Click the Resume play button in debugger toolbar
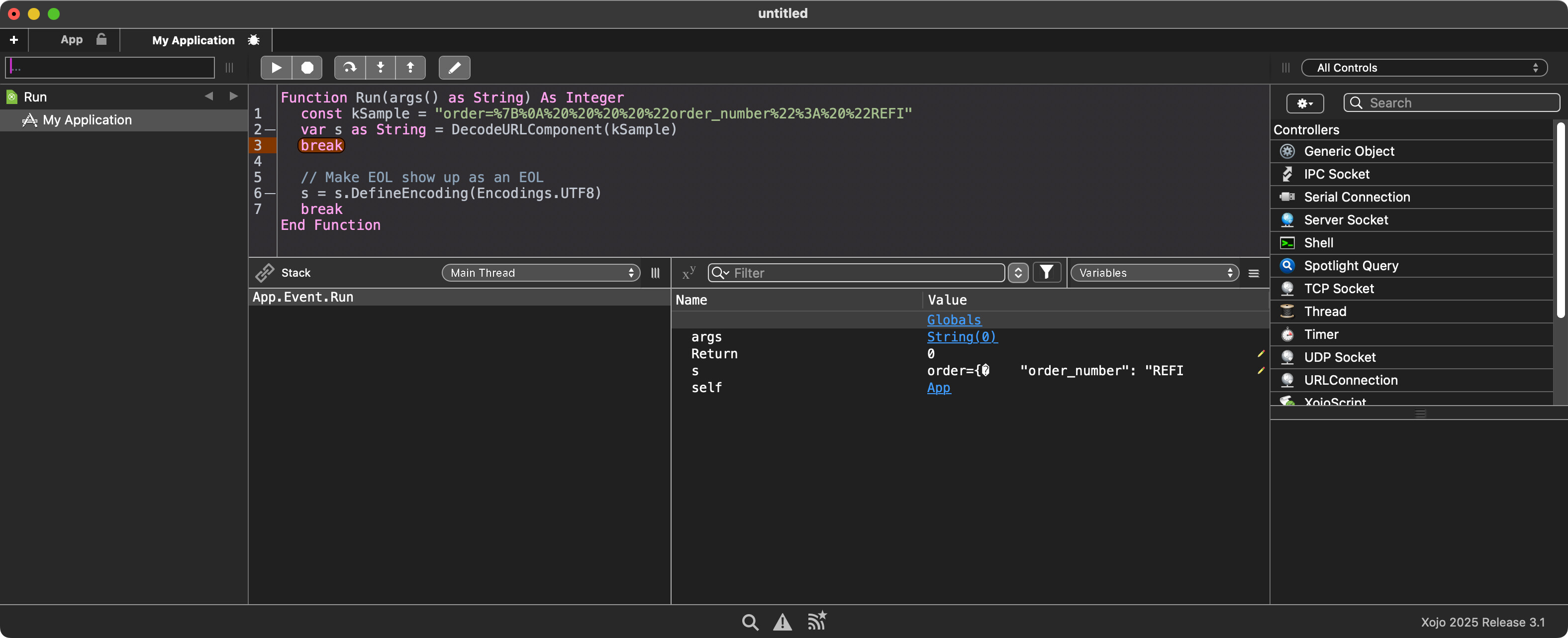The width and height of the screenshot is (1568, 638). 276,68
